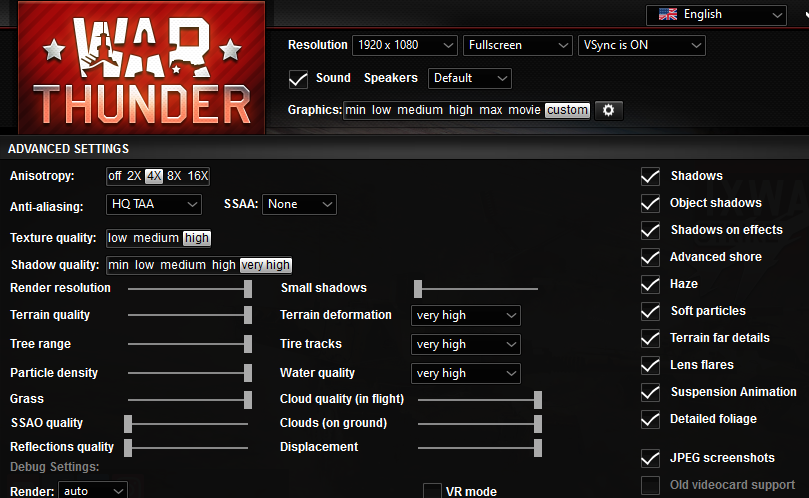Click the War Thunder logo
Viewport: 809px width, 498px height.
click(142, 68)
